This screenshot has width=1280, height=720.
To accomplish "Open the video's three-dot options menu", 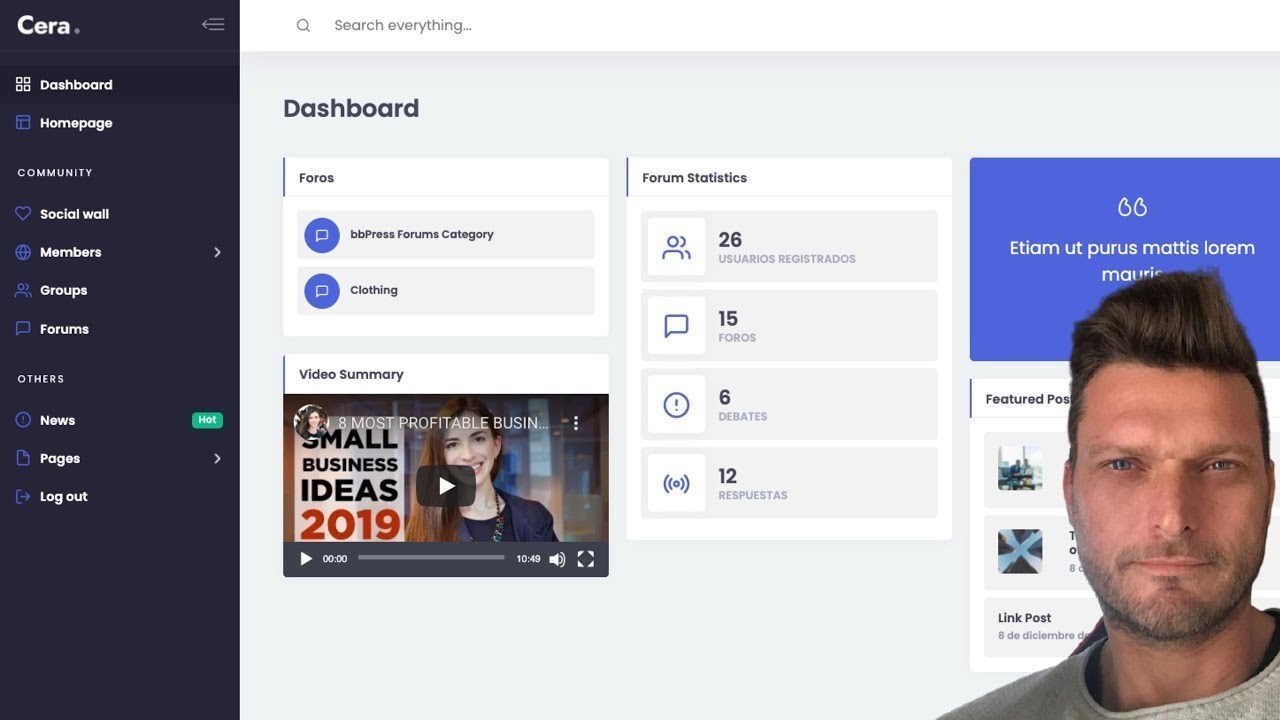I will pyautogui.click(x=575, y=423).
